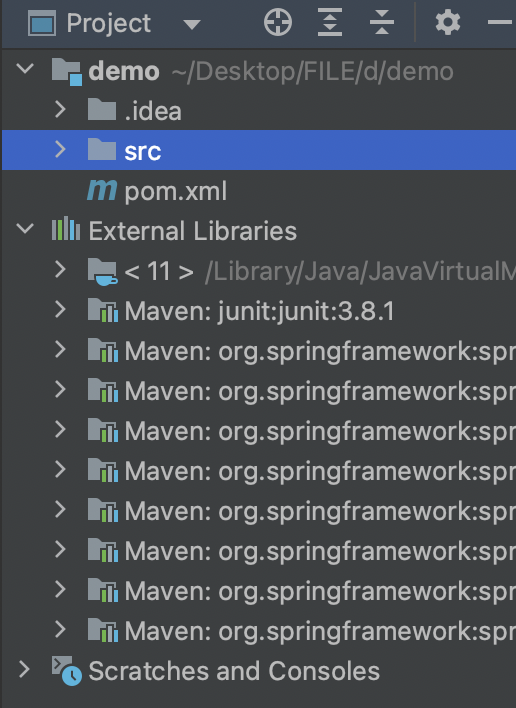Collapse the External Libraries node

click(25, 229)
